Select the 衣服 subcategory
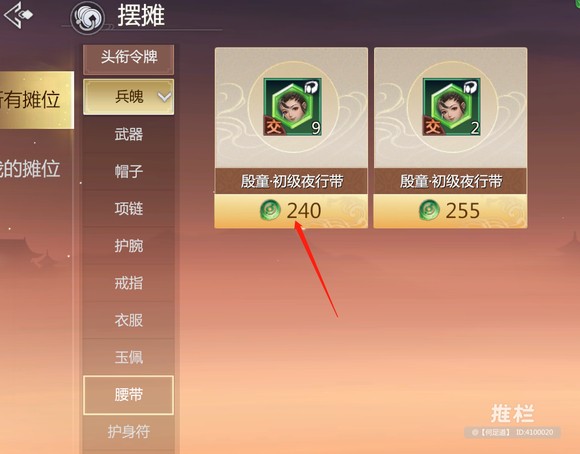This screenshot has width=580, height=454. (129, 320)
